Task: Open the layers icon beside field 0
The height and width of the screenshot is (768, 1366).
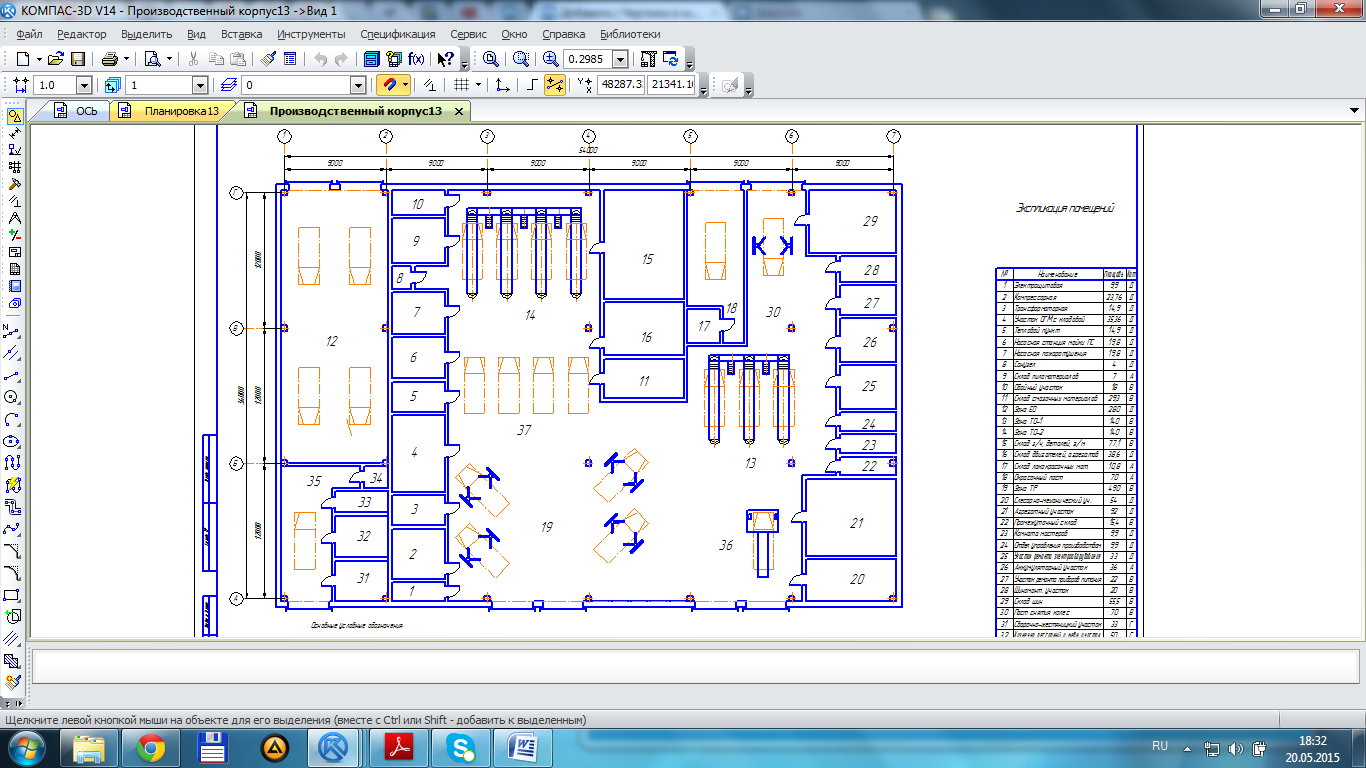Action: (x=228, y=86)
